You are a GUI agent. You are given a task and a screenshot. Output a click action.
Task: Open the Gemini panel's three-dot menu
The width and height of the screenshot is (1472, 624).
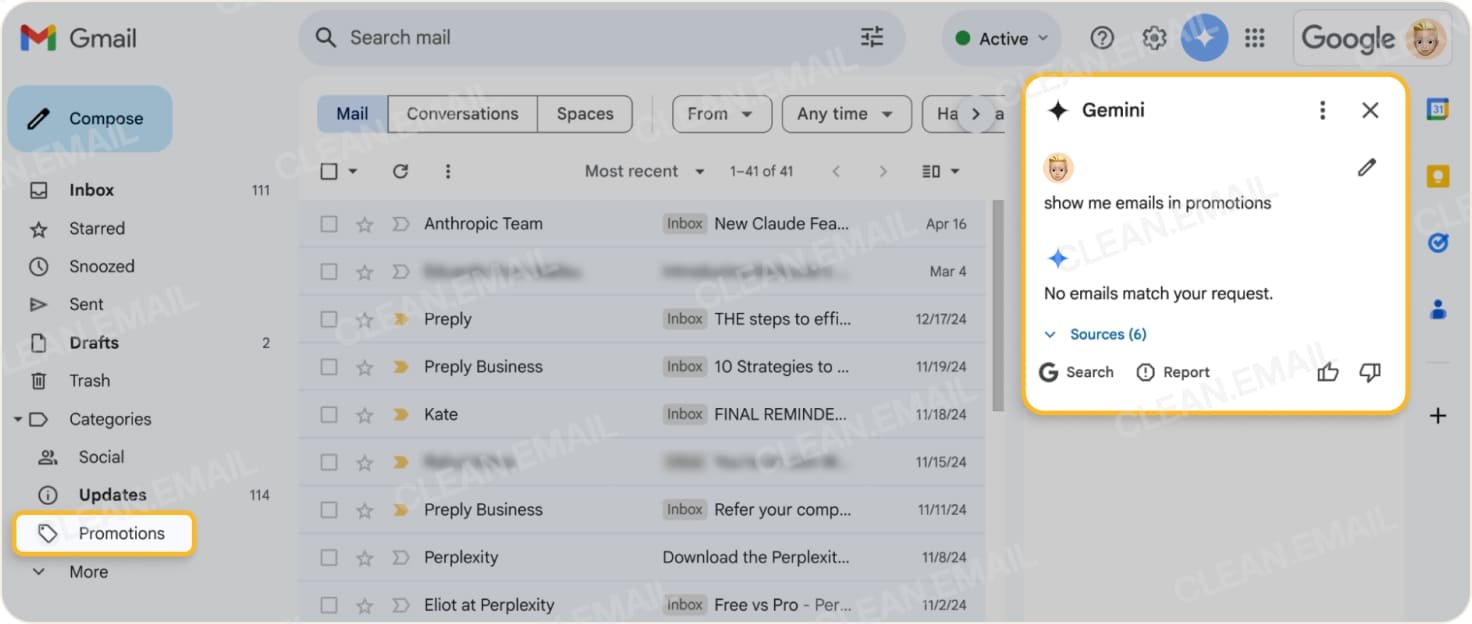[x=1322, y=110]
